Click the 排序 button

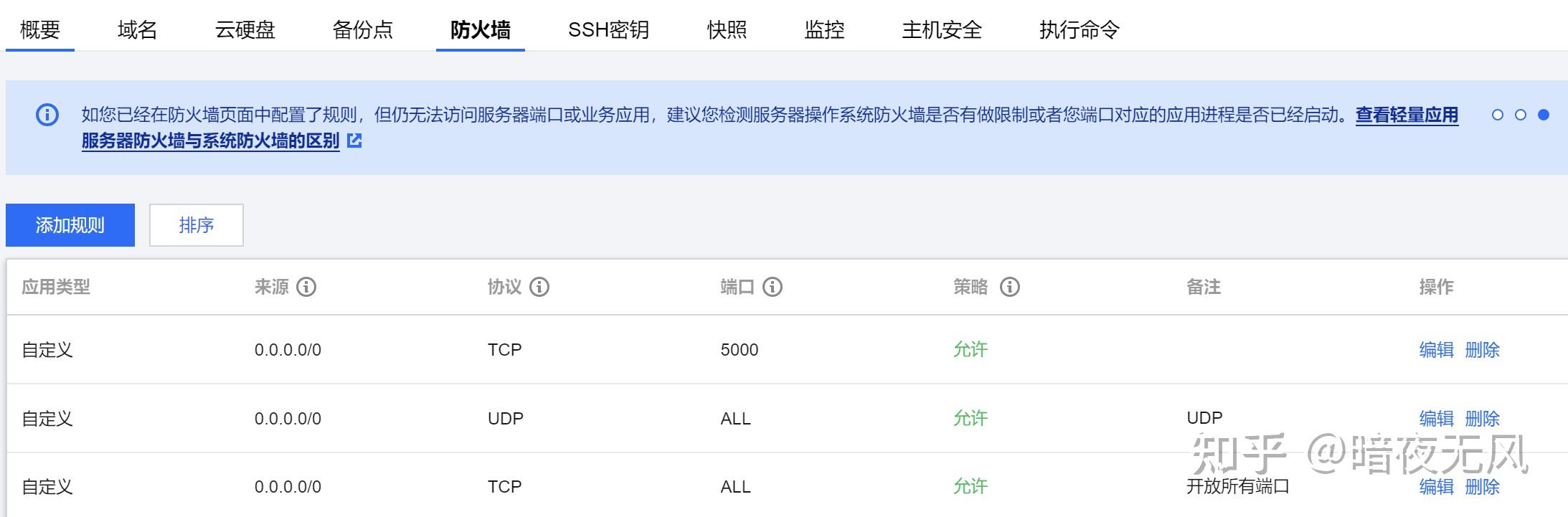click(x=197, y=225)
